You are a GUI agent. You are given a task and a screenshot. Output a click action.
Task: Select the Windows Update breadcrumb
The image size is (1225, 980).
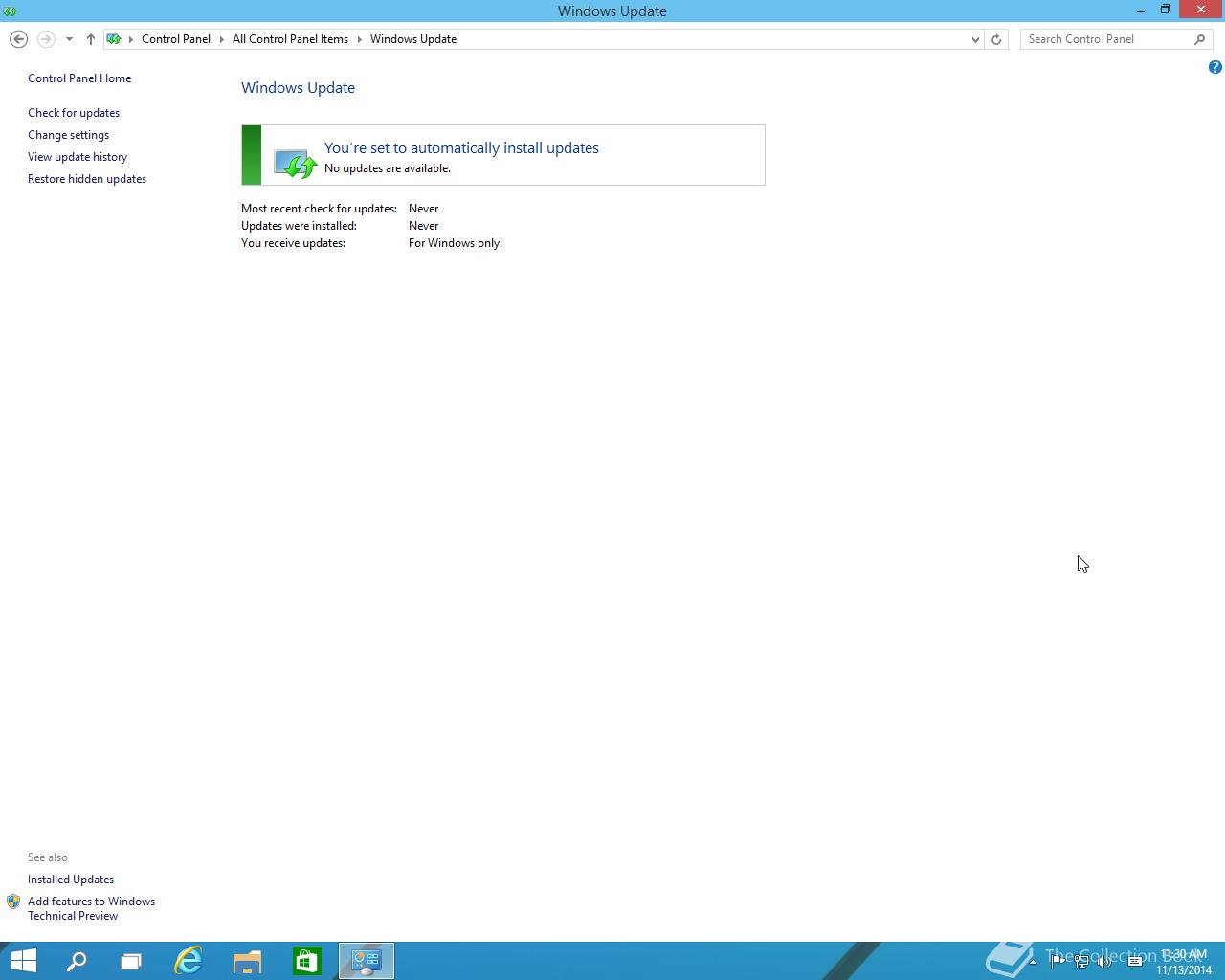click(x=413, y=39)
